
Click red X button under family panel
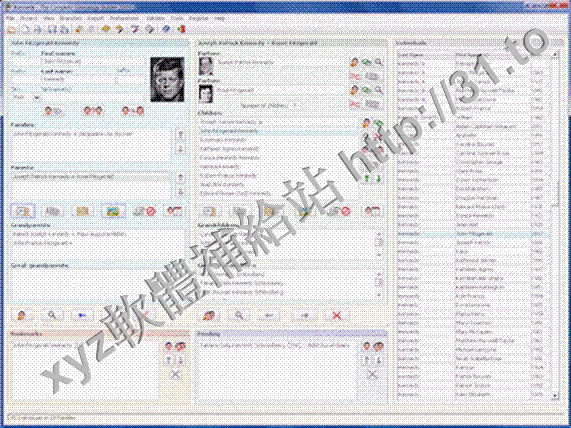pyautogui.click(x=337, y=315)
